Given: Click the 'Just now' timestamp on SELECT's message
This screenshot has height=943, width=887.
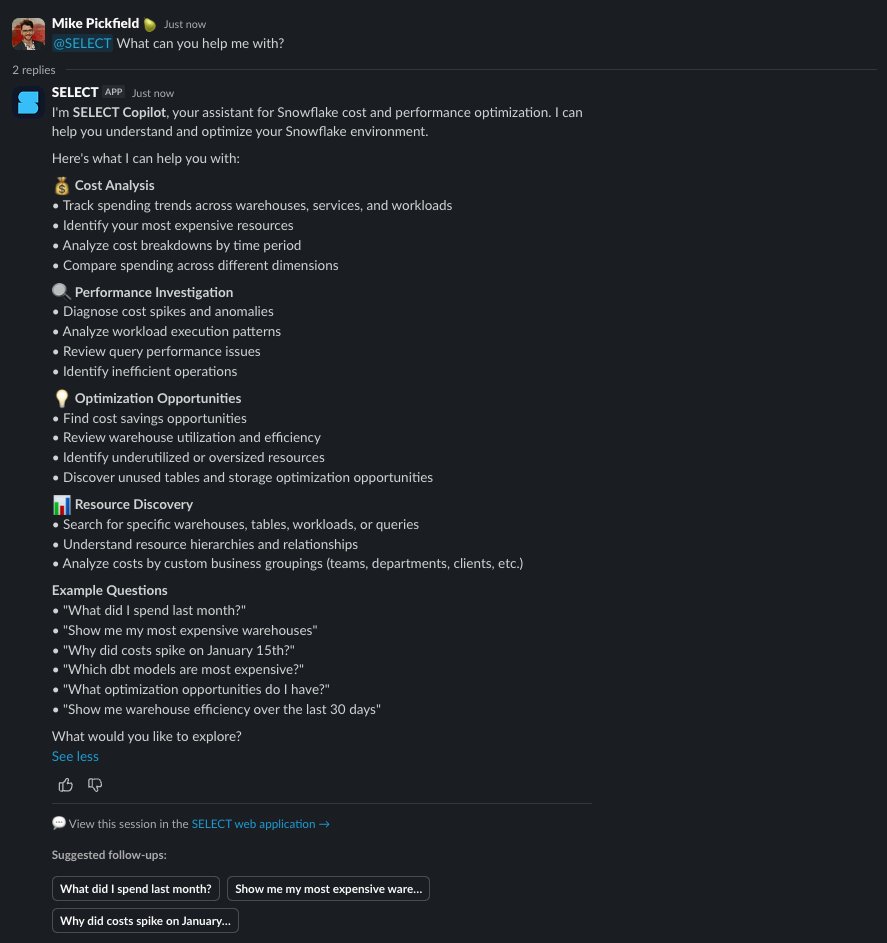Looking at the screenshot, I should tap(152, 92).
